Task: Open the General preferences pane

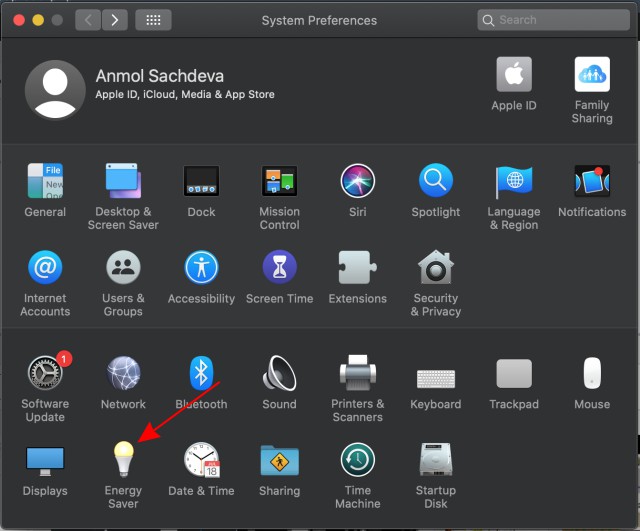Action: click(45, 180)
